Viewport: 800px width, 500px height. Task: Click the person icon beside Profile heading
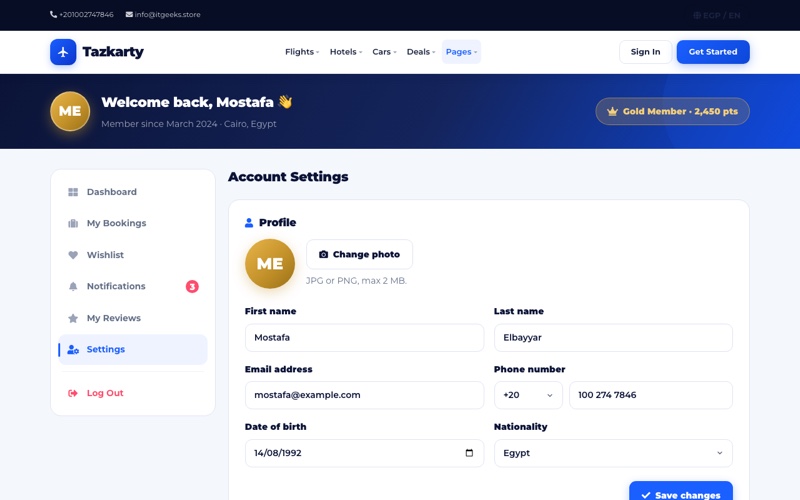pyautogui.click(x=249, y=222)
